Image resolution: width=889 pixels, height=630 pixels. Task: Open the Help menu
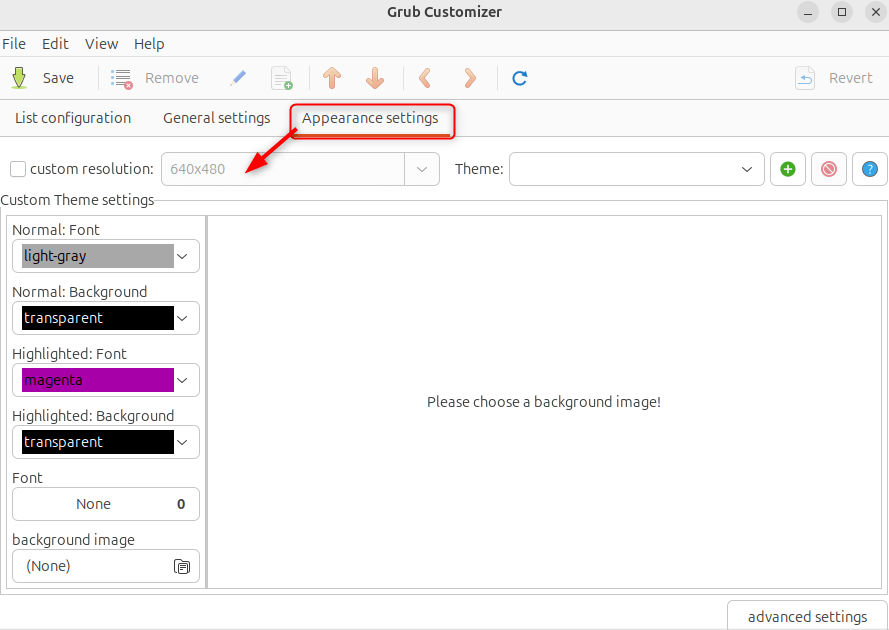(149, 44)
